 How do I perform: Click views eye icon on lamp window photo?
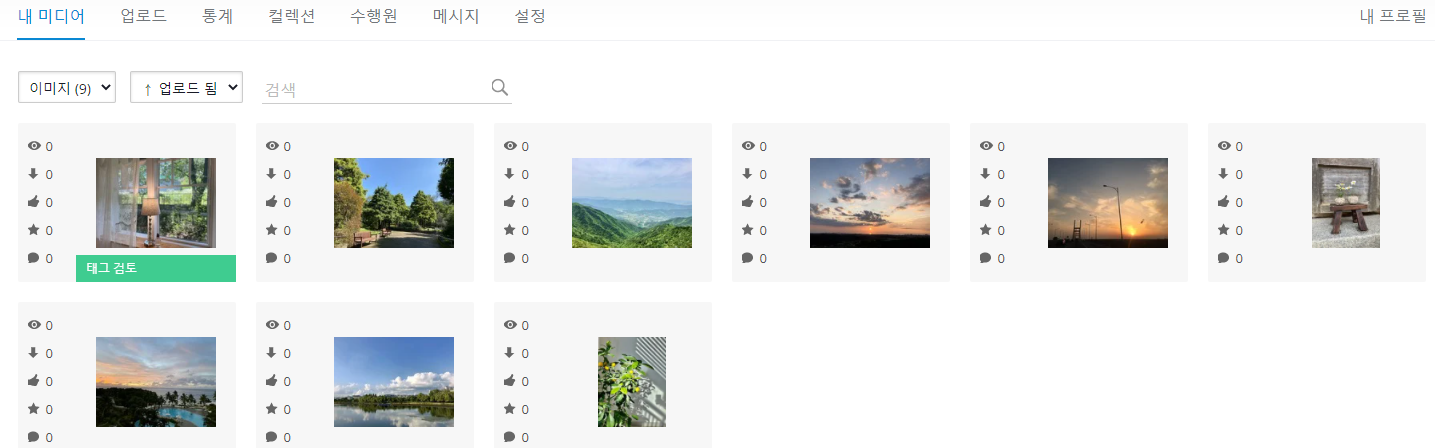click(34, 146)
